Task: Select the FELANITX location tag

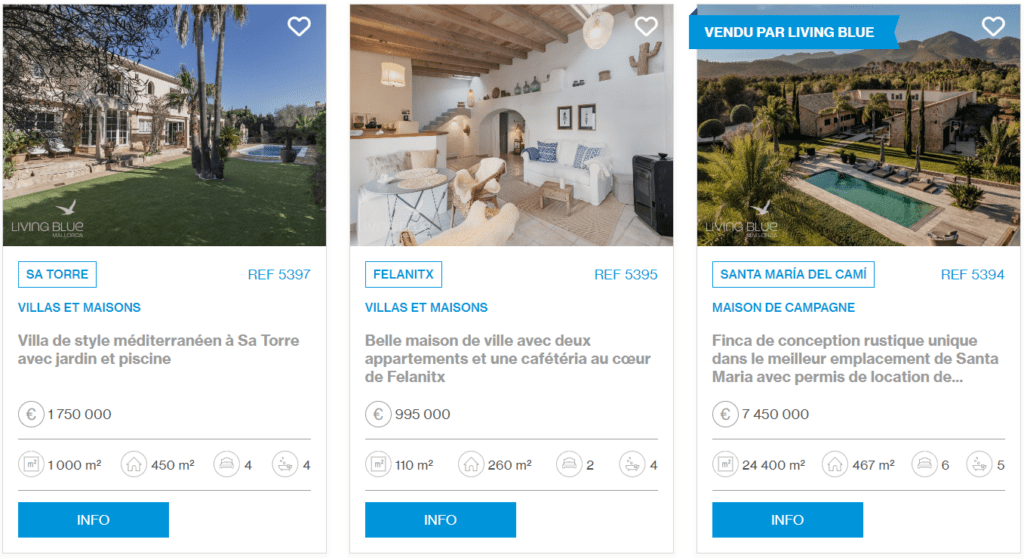Action: (x=403, y=274)
